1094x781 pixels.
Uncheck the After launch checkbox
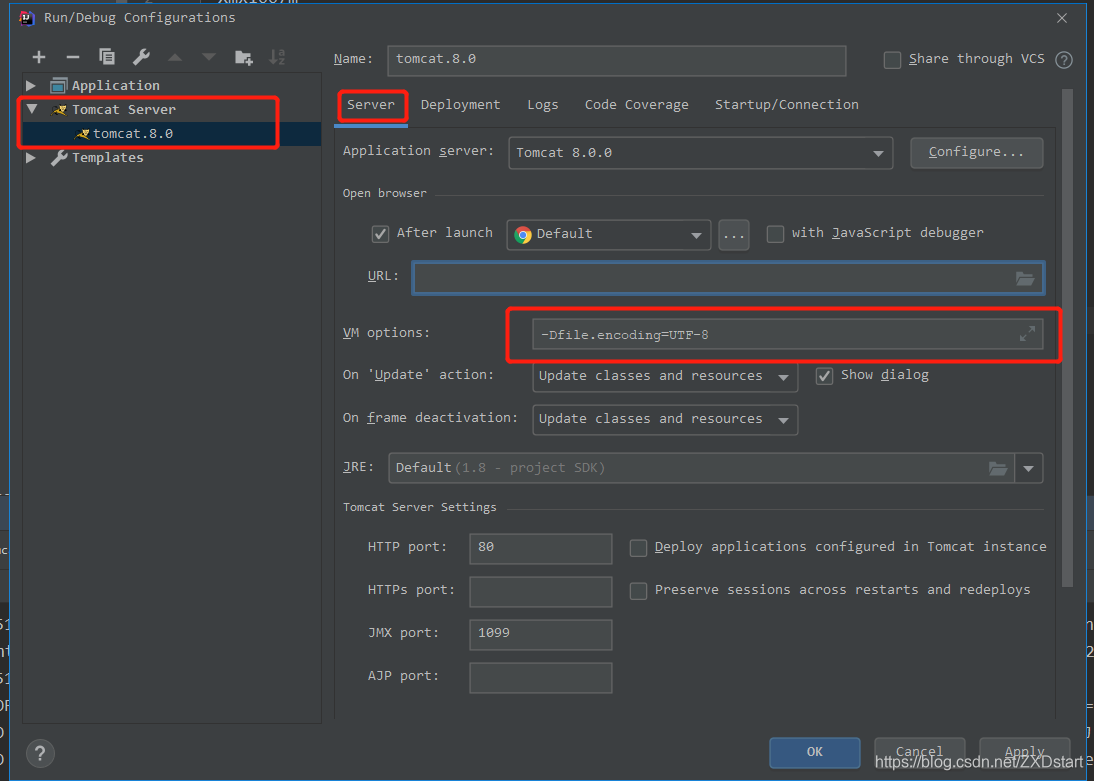coord(380,234)
